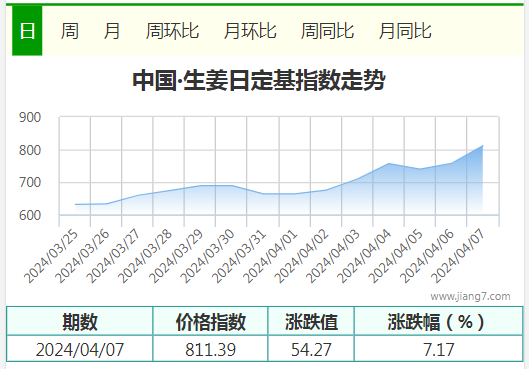Click the 2024/03/28 x-axis date label
Image resolution: width=529 pixels, height=369 pixels.
point(145,256)
